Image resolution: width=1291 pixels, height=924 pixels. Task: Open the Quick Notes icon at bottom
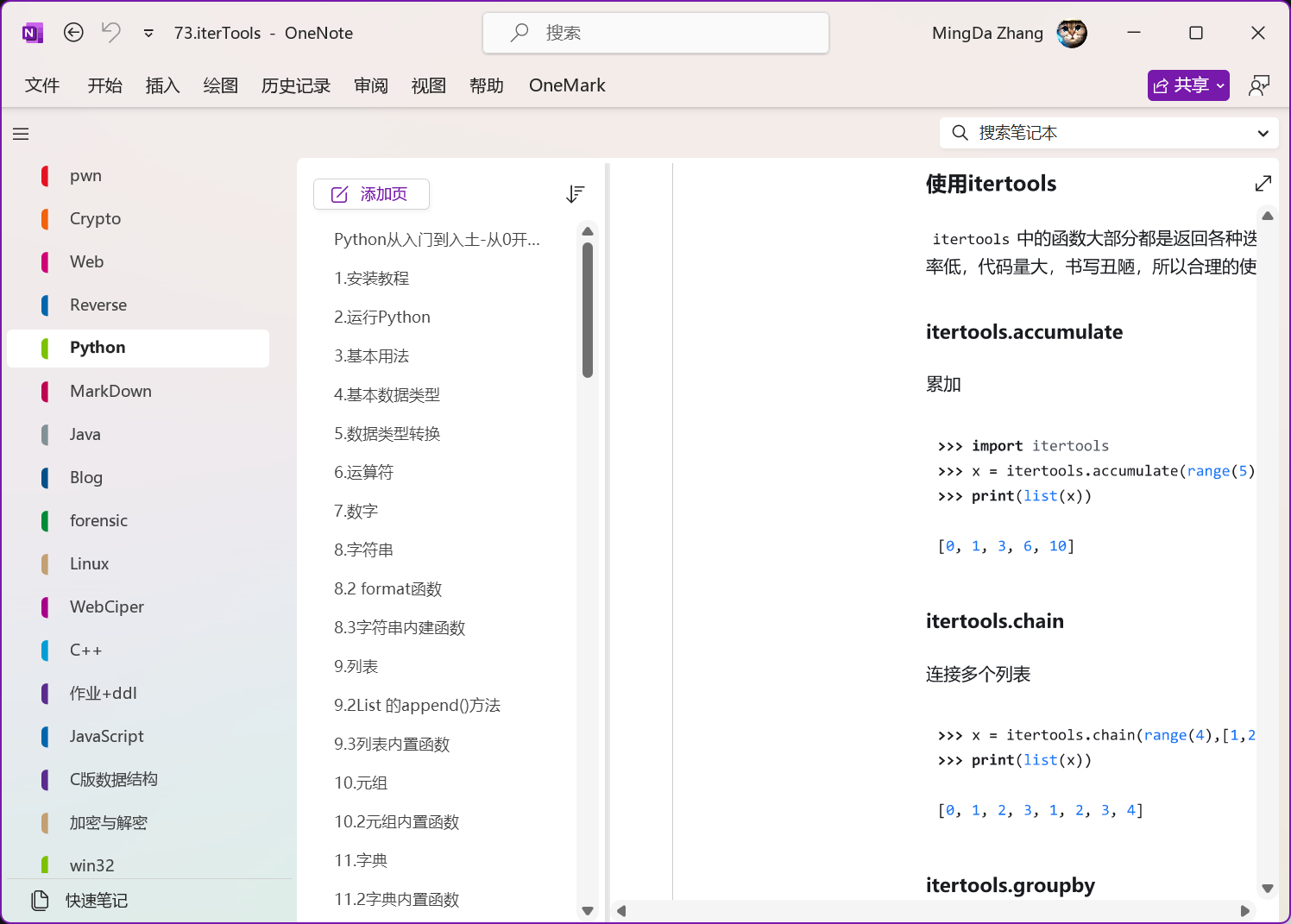[41, 901]
